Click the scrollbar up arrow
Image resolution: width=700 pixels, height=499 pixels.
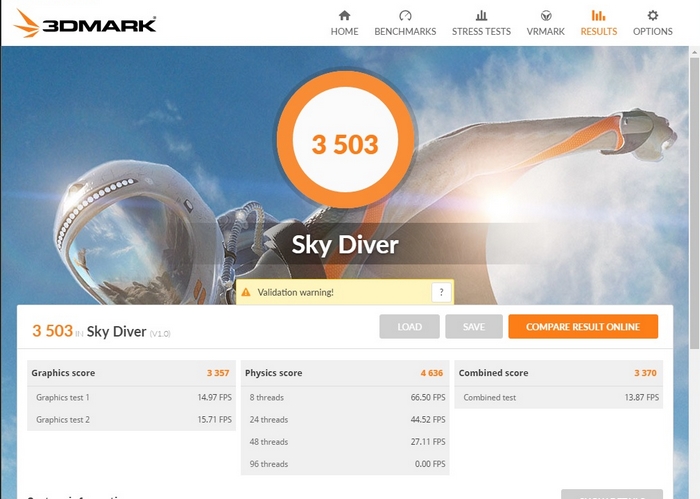tap(694, 52)
